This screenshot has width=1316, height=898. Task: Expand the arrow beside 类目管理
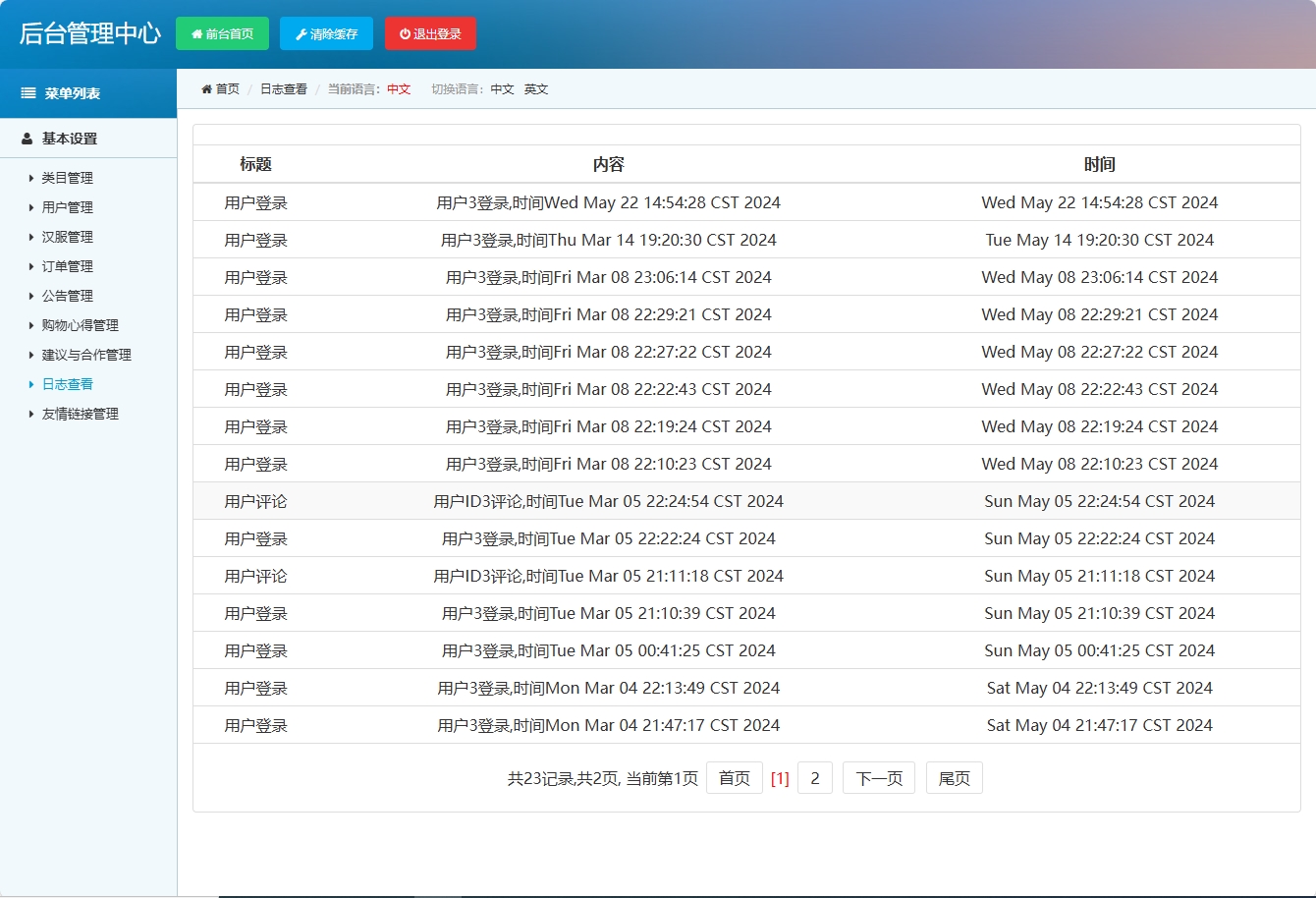[30, 178]
